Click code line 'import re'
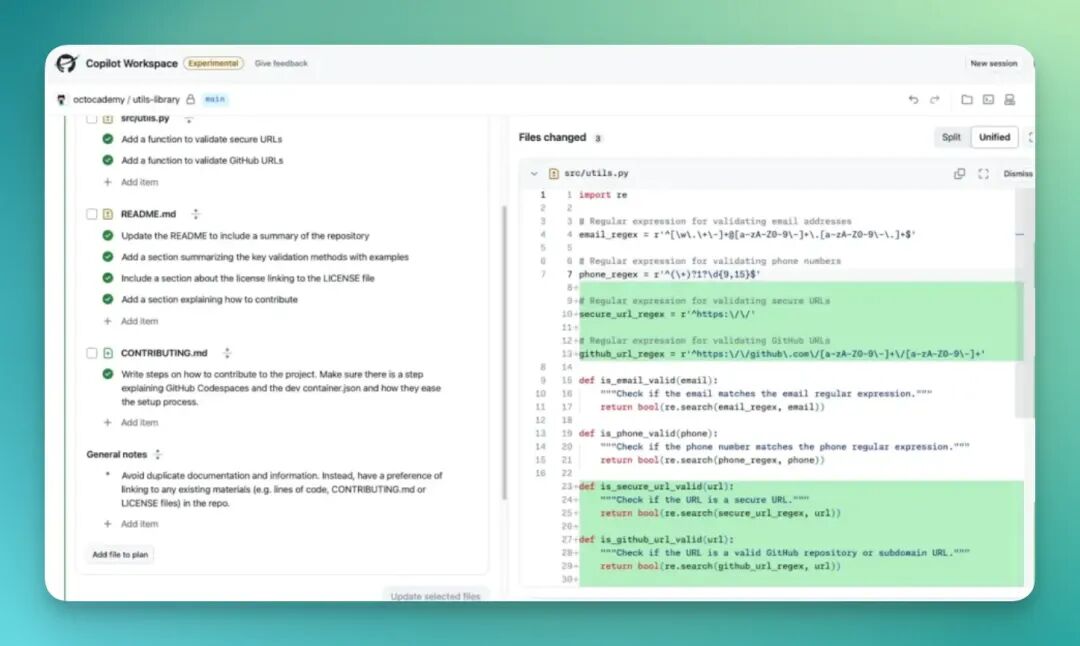Viewport: 1080px width, 646px height. click(603, 195)
